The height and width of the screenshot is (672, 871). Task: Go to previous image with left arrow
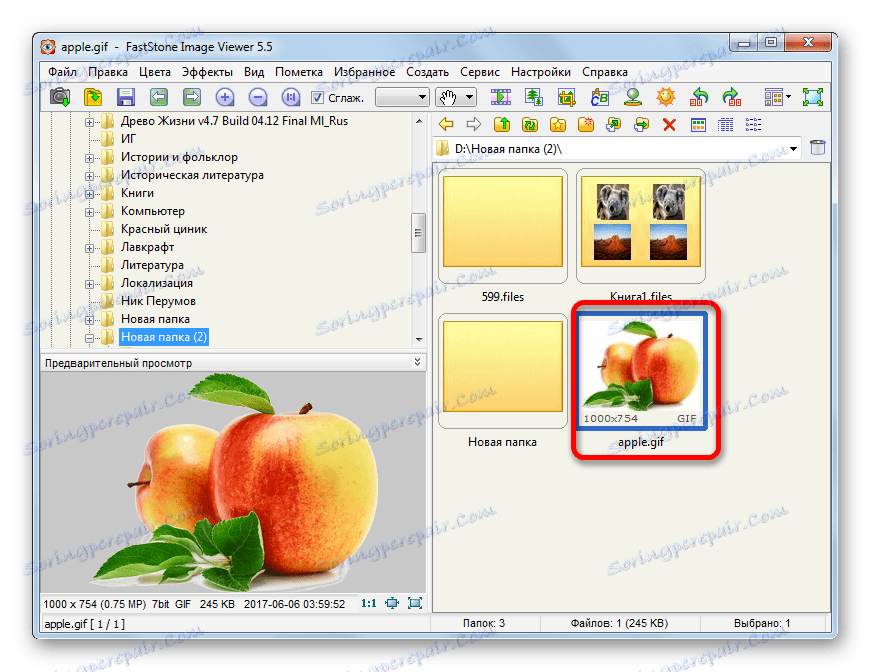159,97
